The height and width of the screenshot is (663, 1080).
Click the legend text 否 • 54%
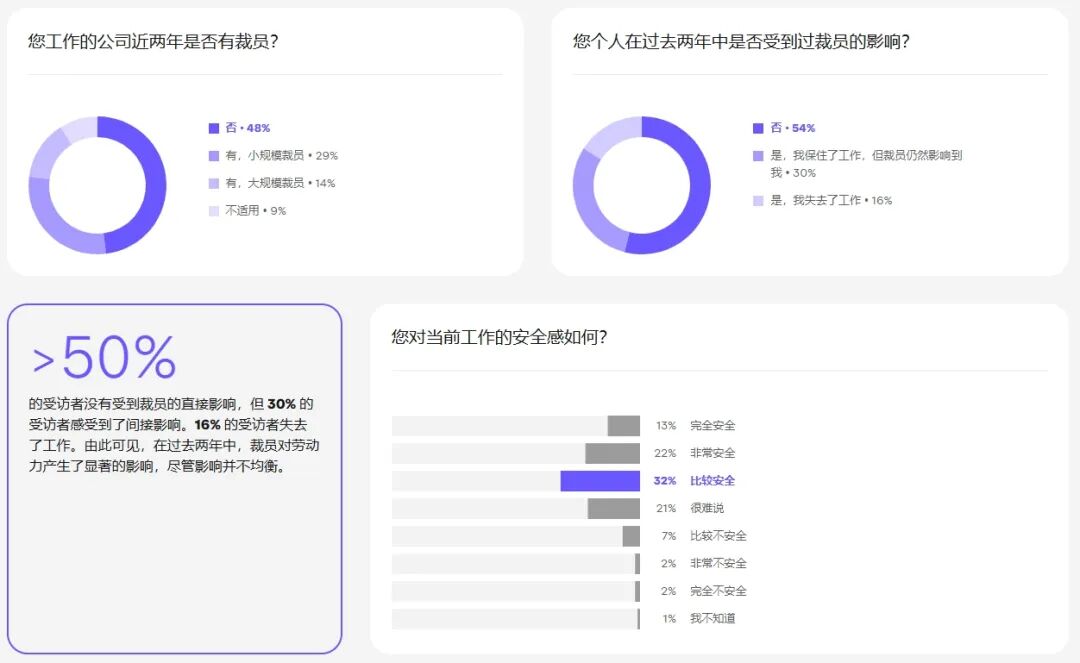tap(793, 128)
